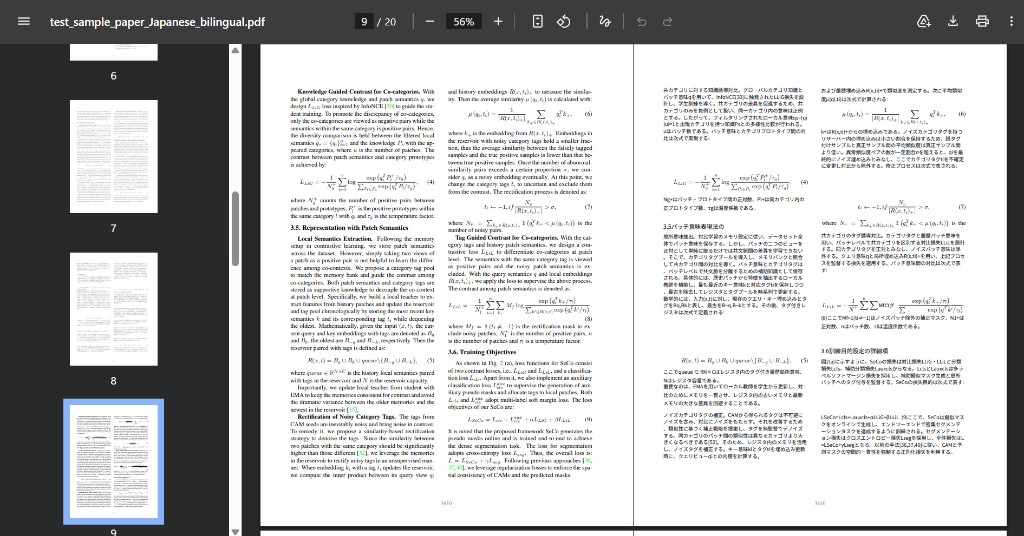Screen dimensions: 1024x536
Task: Zoom out with the minus button
Action: [430, 22]
